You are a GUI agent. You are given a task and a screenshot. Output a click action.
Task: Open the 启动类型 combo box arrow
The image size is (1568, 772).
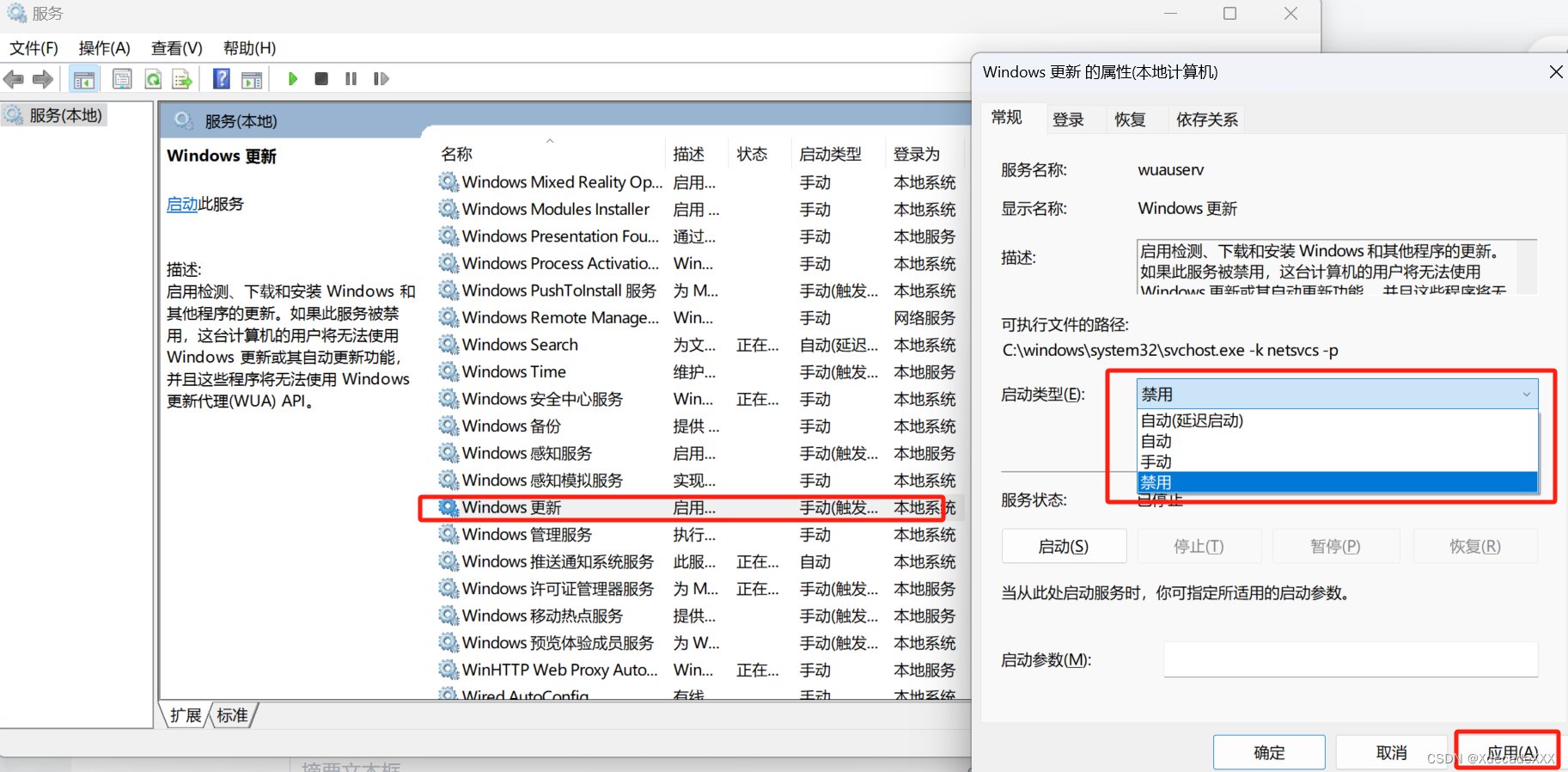[1526, 395]
